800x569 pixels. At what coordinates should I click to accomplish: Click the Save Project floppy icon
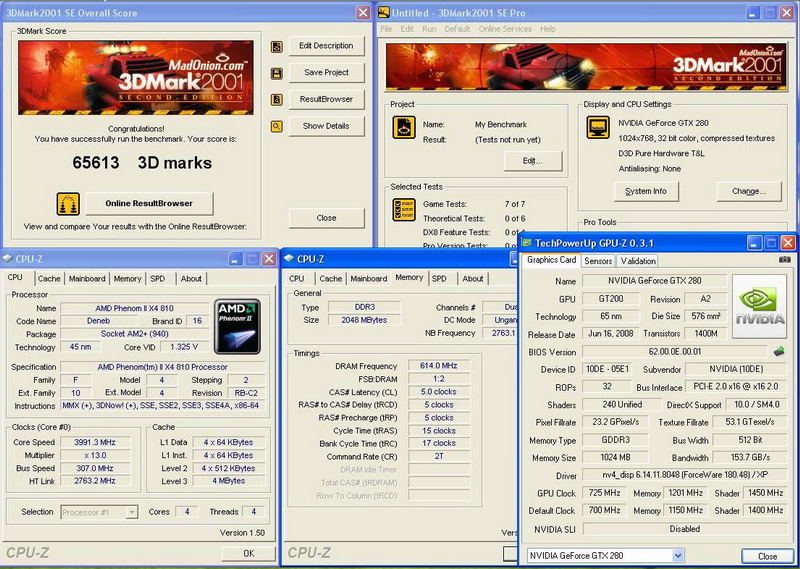coord(277,73)
